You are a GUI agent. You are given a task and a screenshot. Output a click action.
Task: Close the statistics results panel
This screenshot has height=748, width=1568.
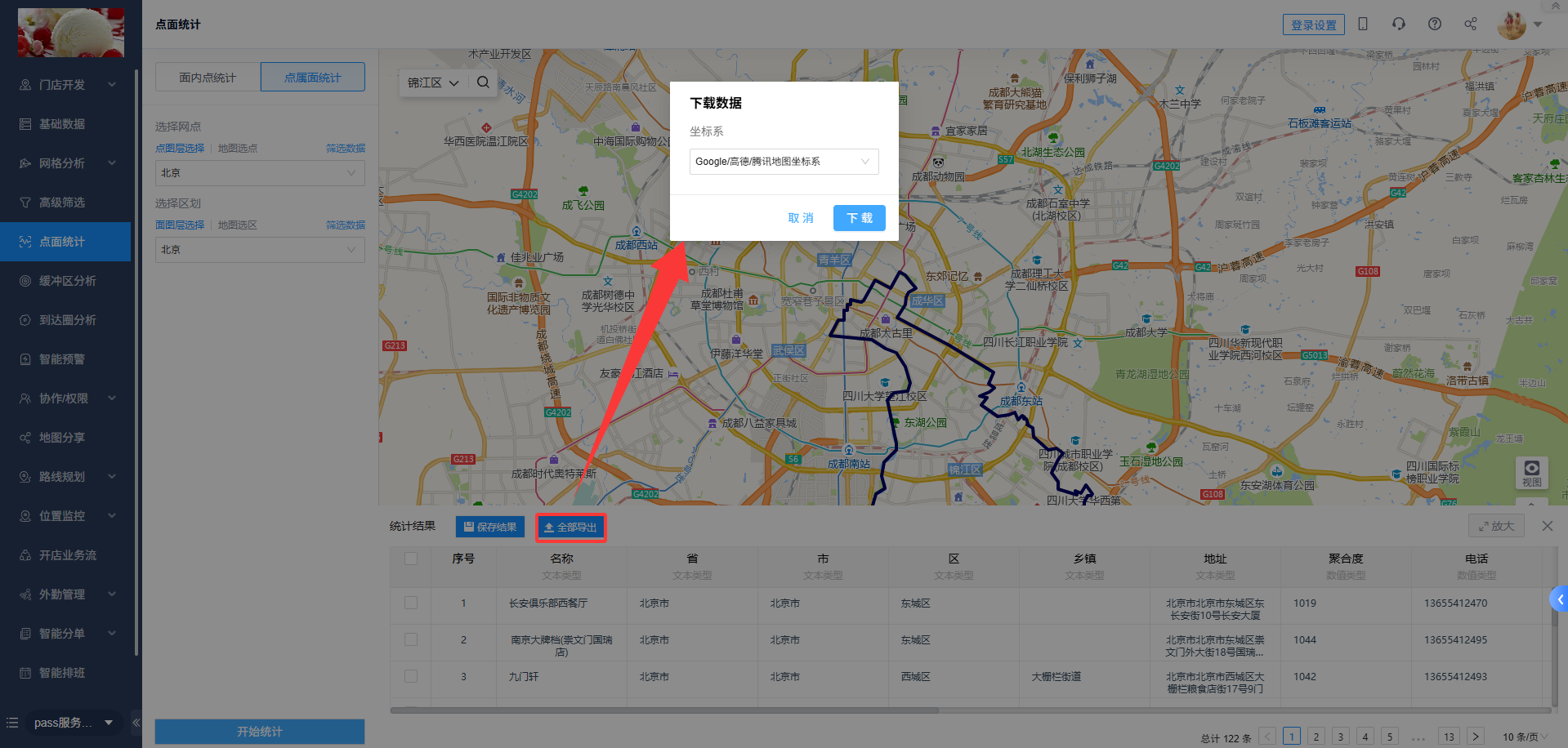1547,526
